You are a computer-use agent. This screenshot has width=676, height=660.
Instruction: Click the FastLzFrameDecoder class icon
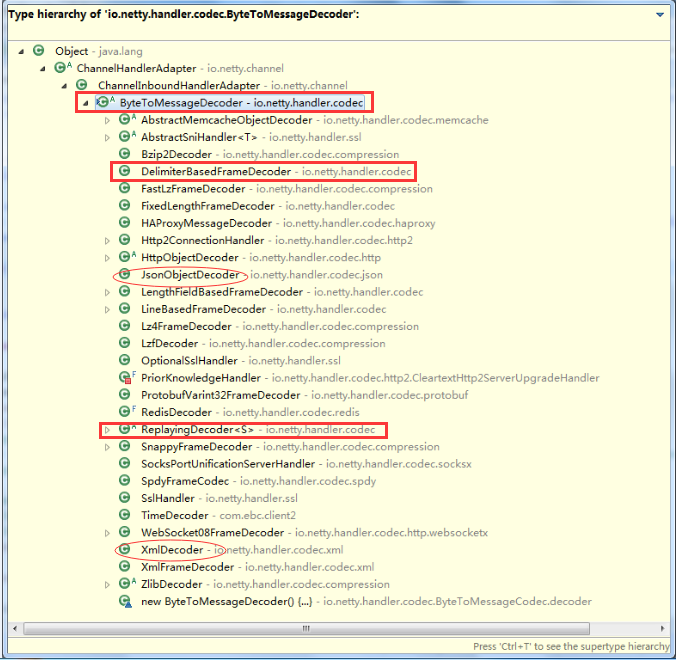[x=125, y=188]
